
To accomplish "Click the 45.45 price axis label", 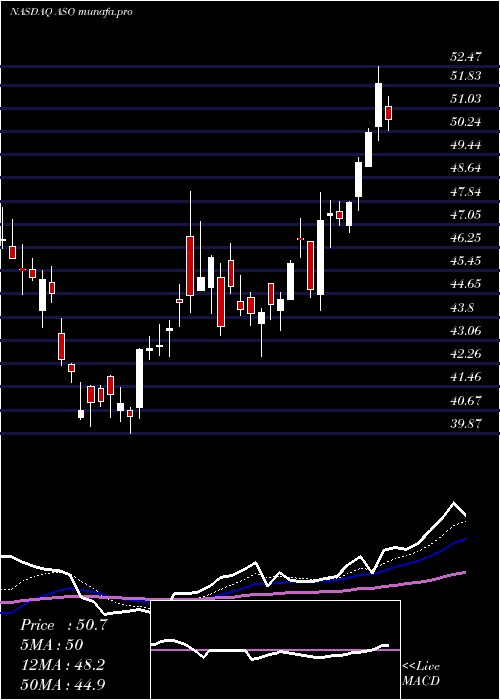I will [x=466, y=261].
